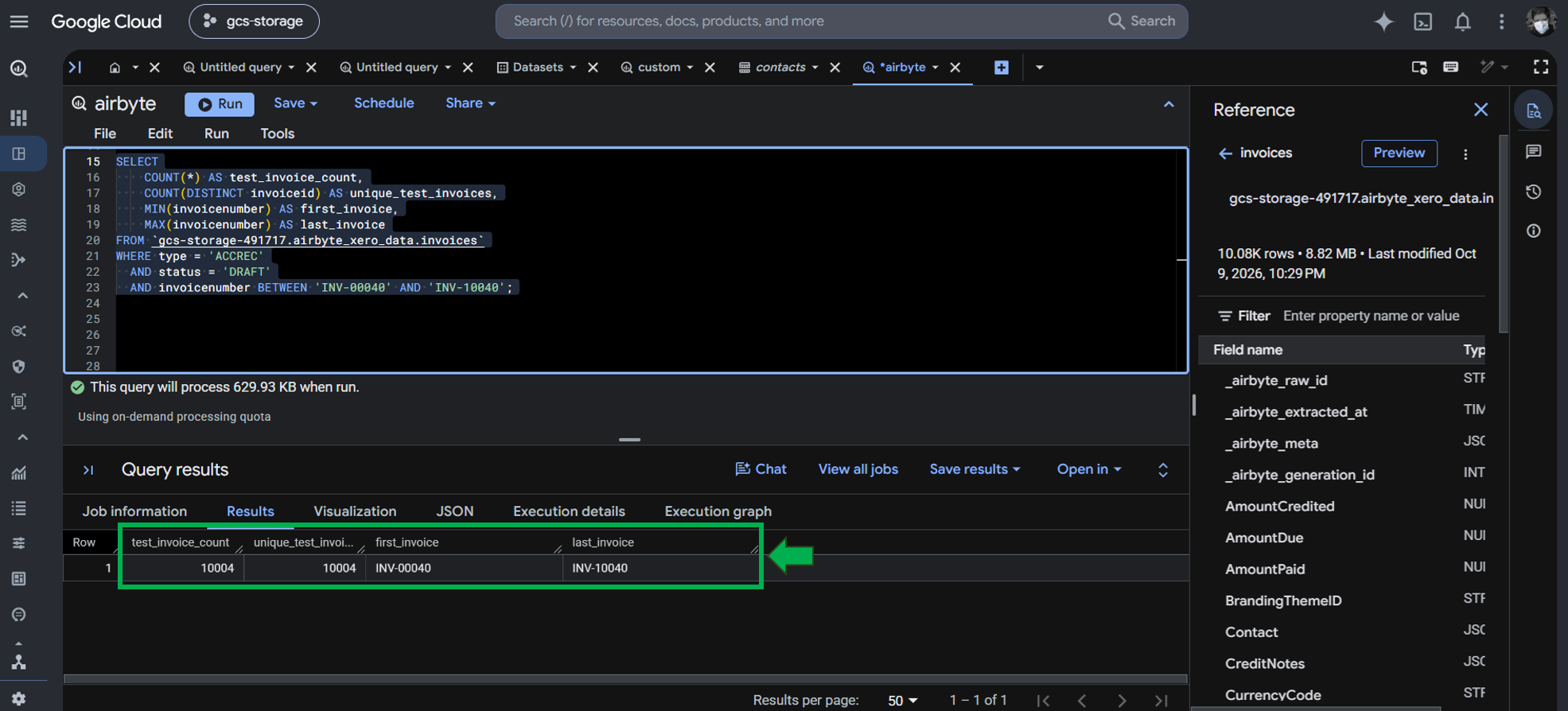Click the Google Cloud search field
Viewport: 1568px width, 711px height.
842,21
